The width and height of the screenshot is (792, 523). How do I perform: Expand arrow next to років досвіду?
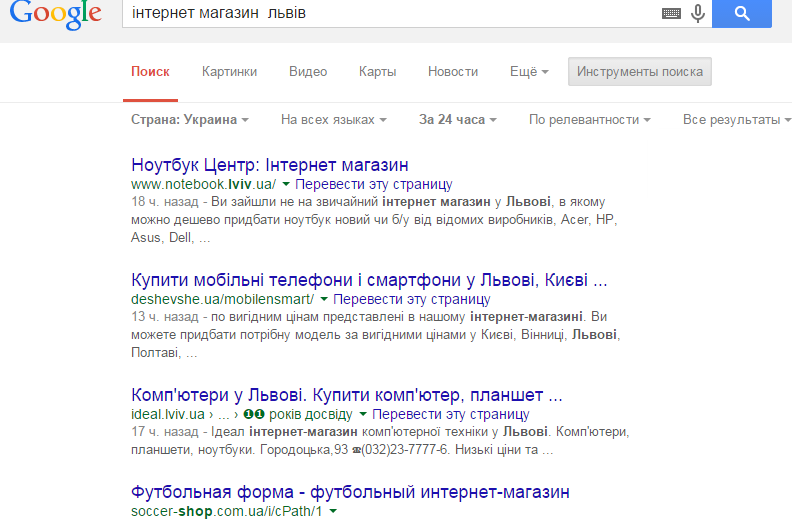(x=363, y=414)
